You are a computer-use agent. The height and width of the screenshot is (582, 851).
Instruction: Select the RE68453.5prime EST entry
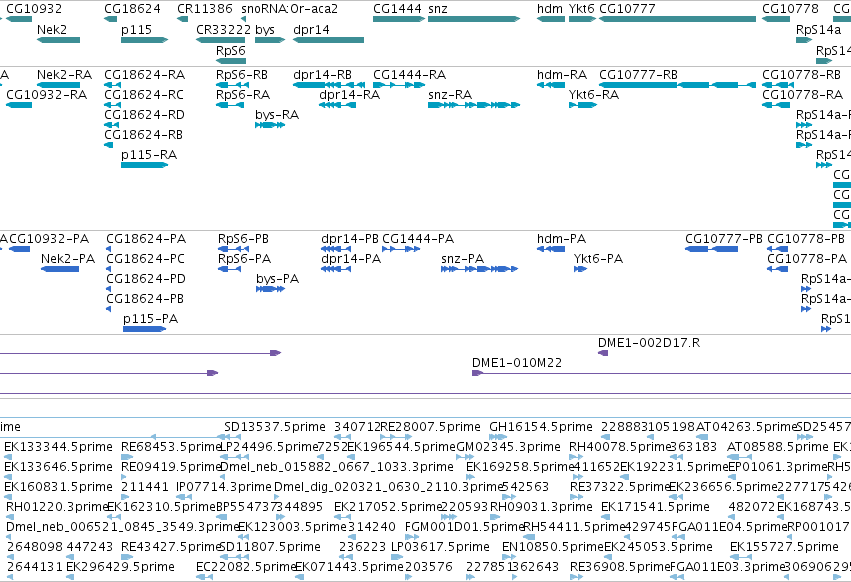[x=172, y=447]
